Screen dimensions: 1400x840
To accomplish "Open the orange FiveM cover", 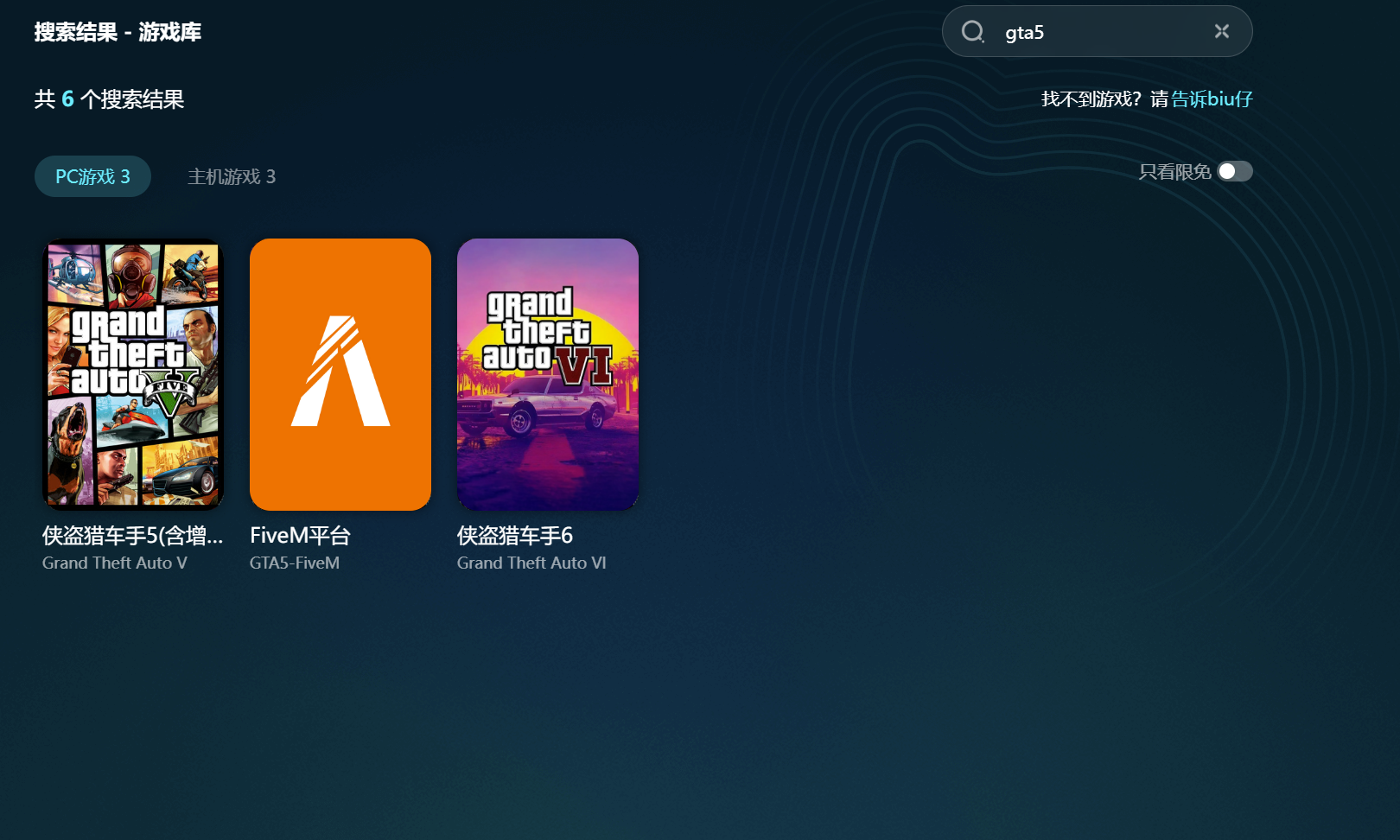I will [x=340, y=374].
